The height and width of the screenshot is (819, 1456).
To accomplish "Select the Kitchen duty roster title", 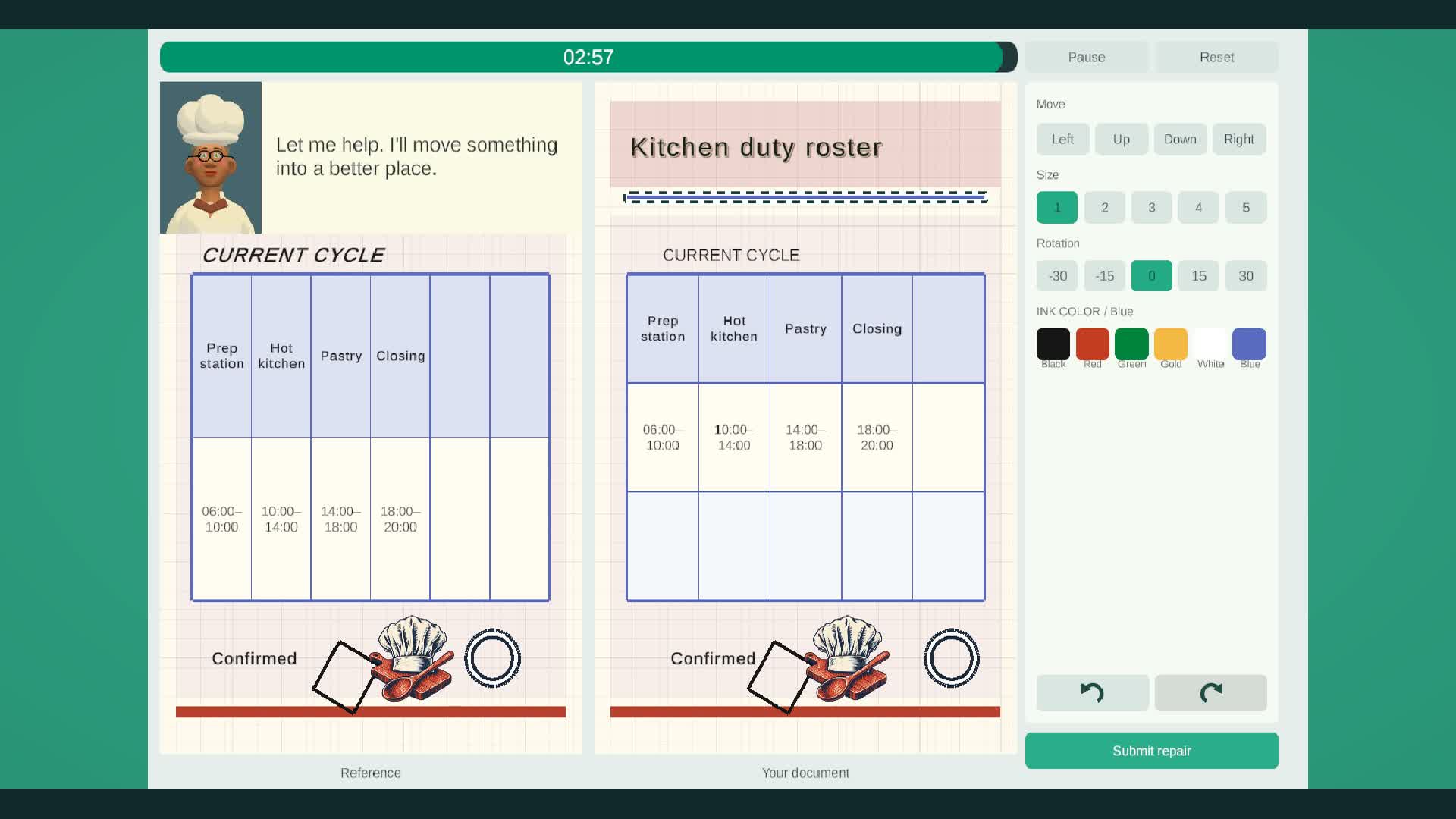I will [756, 147].
